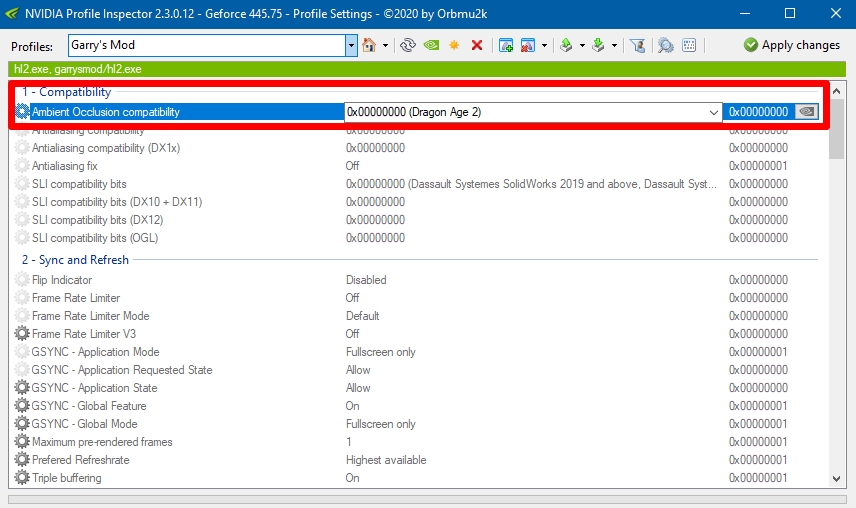Collapse the 2 - Sync and Refresh section header

click(75, 260)
